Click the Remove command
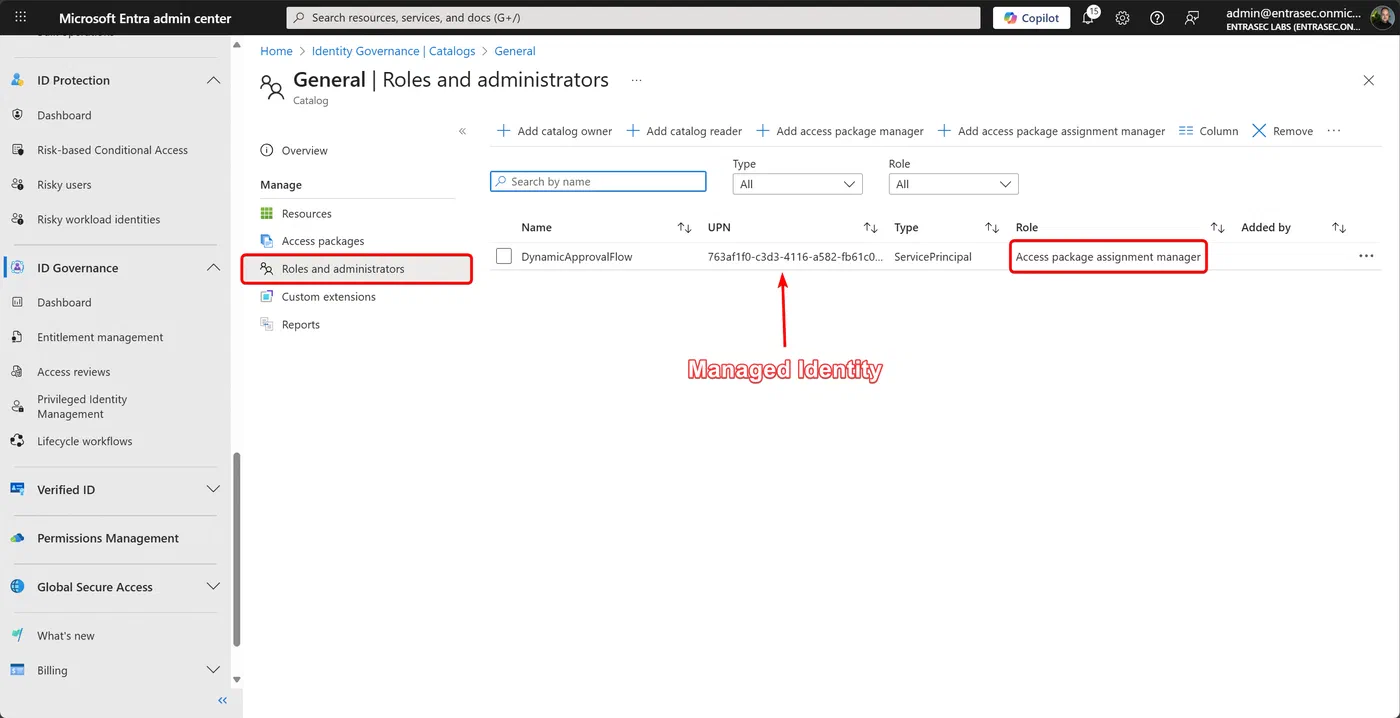Image resolution: width=1400 pixels, height=718 pixels. [1282, 131]
